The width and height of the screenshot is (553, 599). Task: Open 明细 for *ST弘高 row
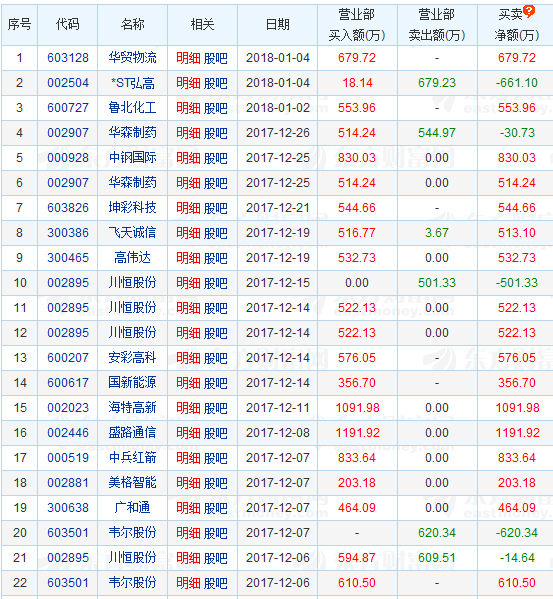[188, 83]
